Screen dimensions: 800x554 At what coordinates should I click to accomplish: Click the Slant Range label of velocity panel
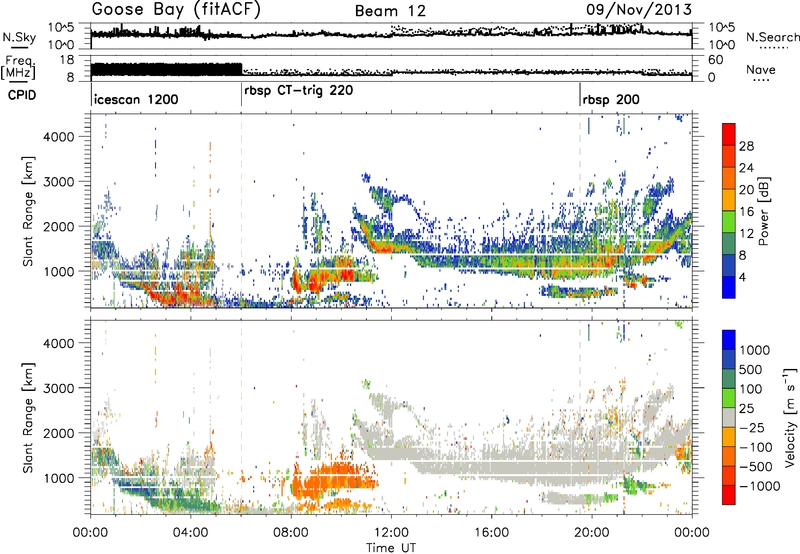[28, 417]
